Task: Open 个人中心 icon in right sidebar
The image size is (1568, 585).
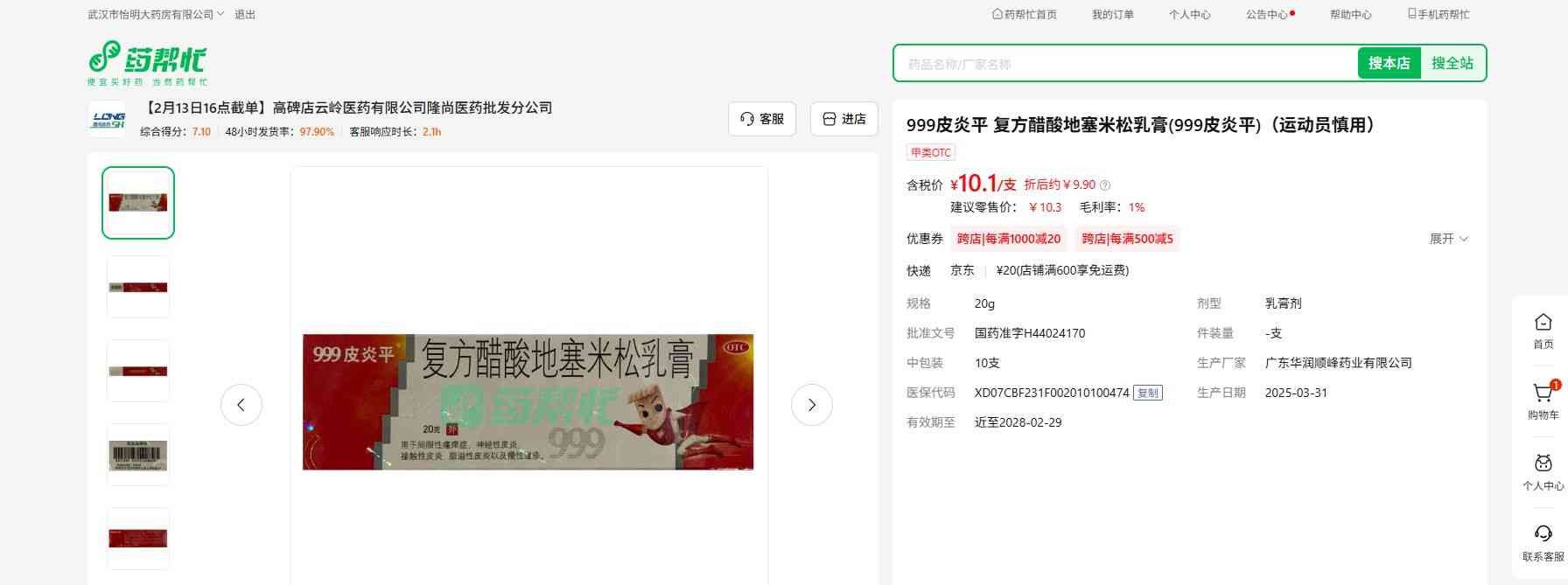Action: (1543, 464)
